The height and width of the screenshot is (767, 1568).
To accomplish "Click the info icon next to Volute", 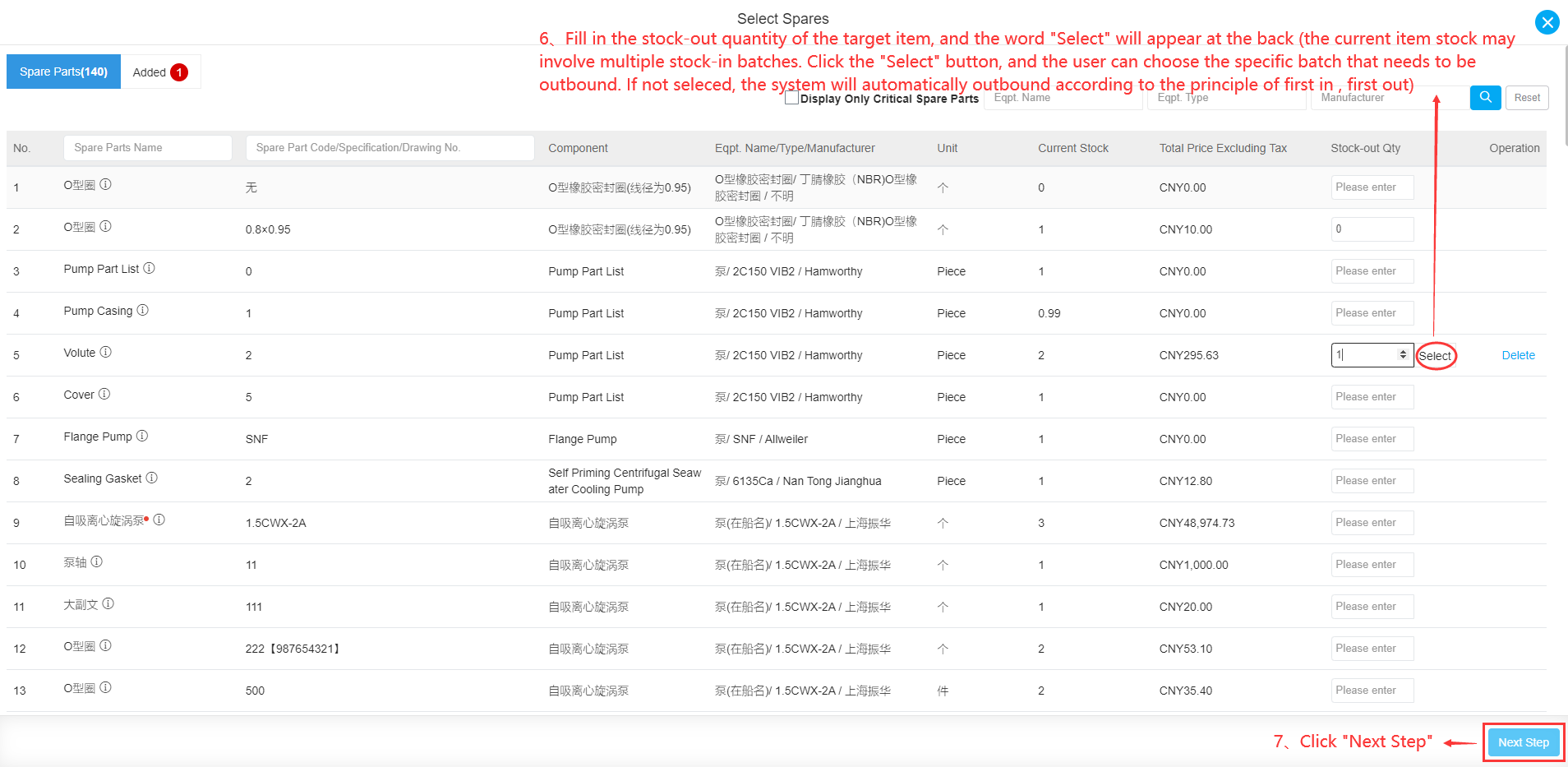I will [105, 352].
